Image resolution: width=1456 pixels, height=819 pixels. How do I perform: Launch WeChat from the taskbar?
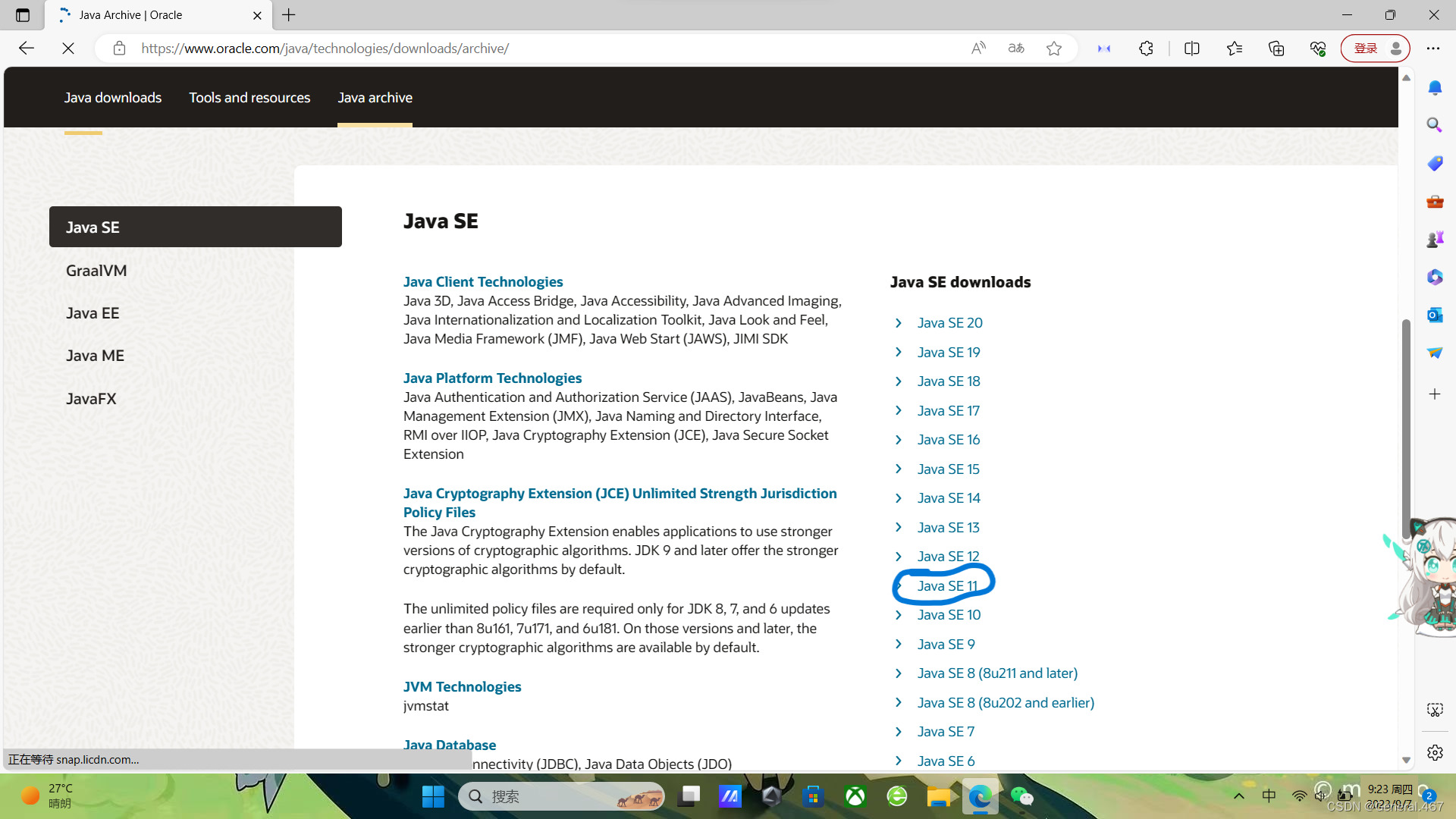(1022, 796)
